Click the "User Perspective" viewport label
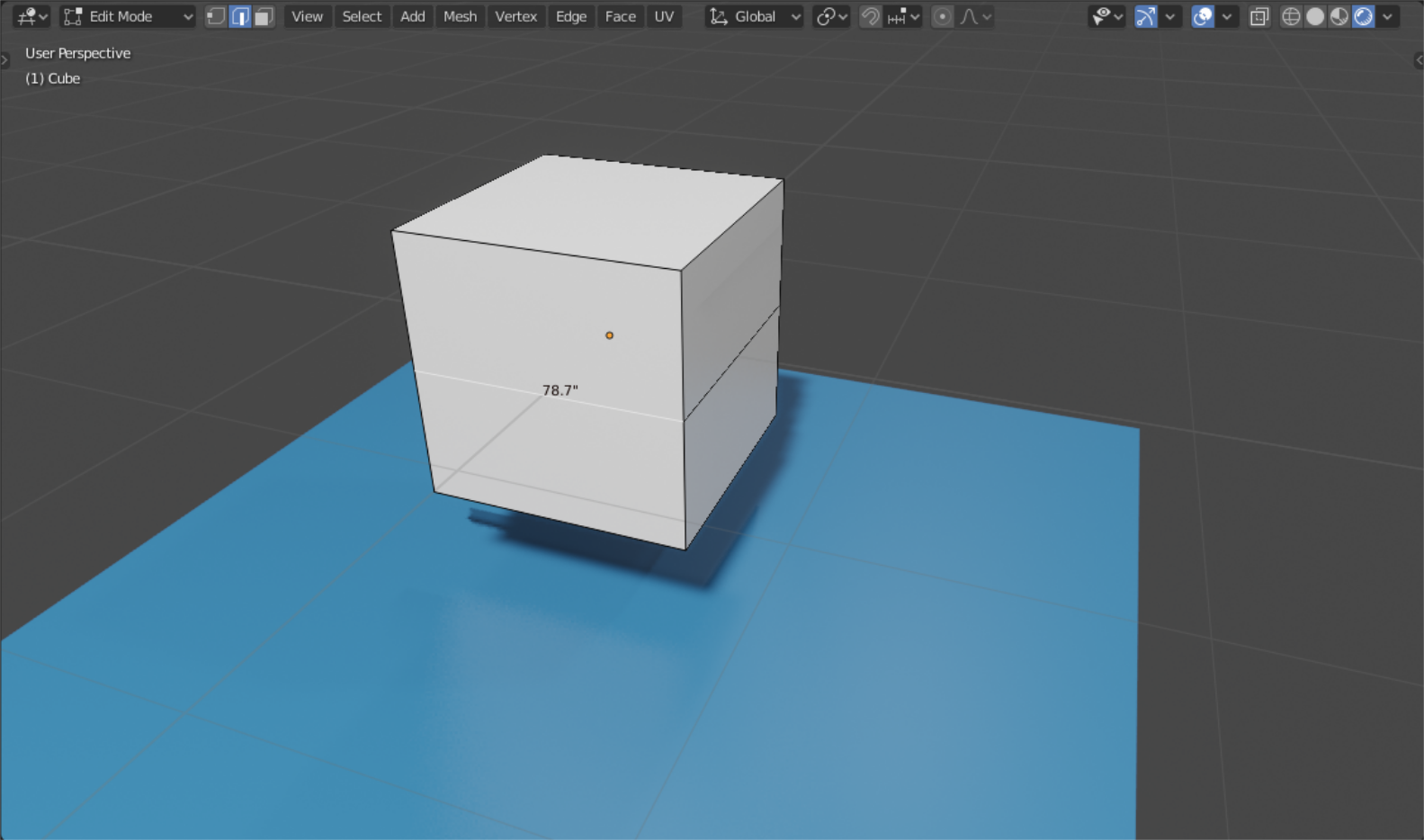This screenshot has height=840, width=1424. [77, 53]
